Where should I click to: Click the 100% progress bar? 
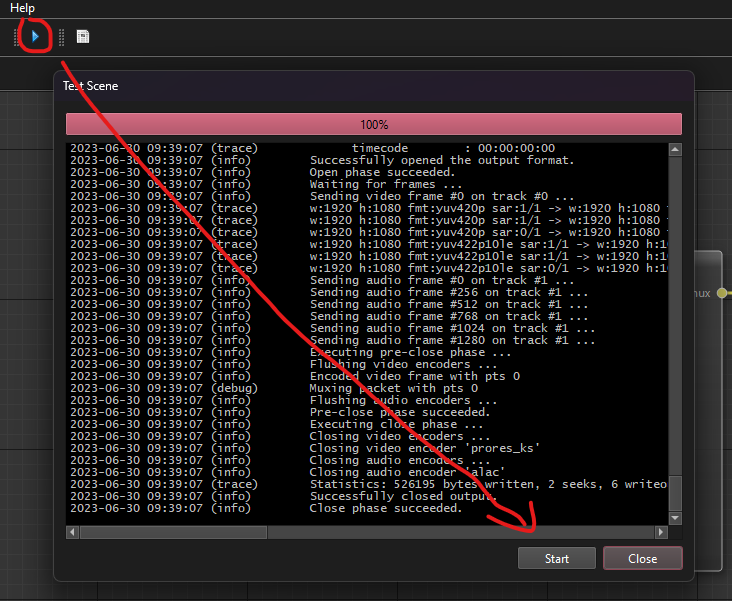(x=374, y=125)
